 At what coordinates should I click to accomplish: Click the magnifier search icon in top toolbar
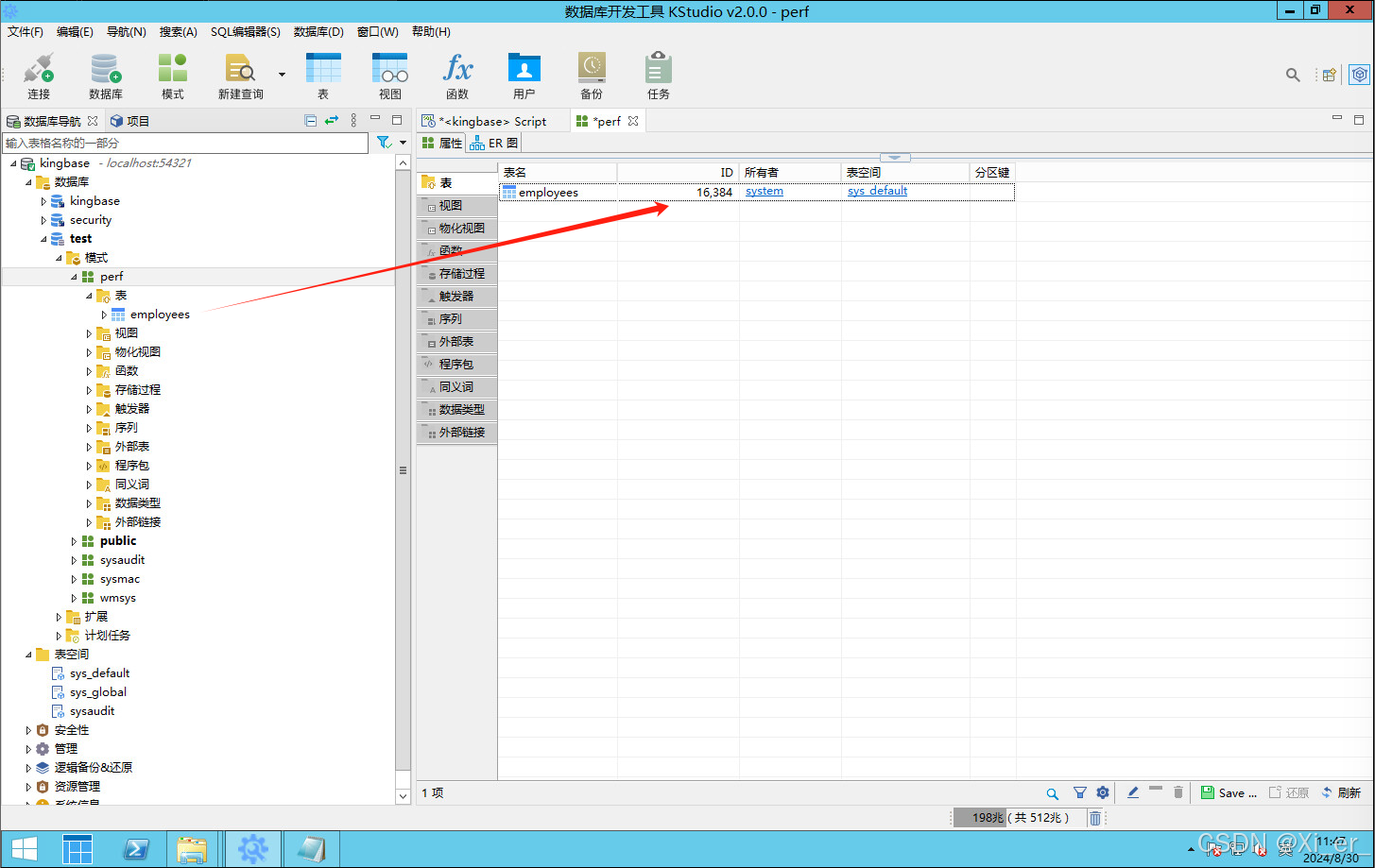pyautogui.click(x=1293, y=75)
